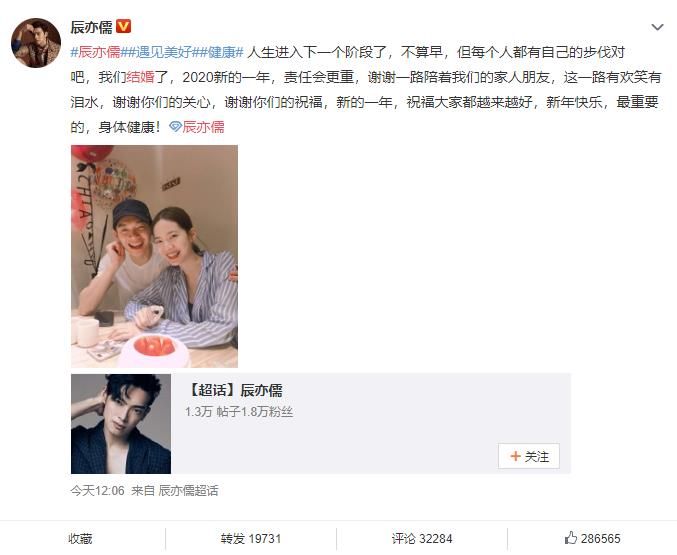Image resolution: width=677 pixels, height=555 pixels.
Task: Click the plus icon on 关注
Action: click(515, 456)
